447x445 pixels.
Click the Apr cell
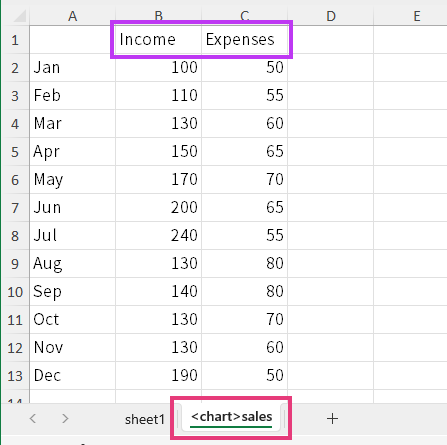tap(73, 152)
